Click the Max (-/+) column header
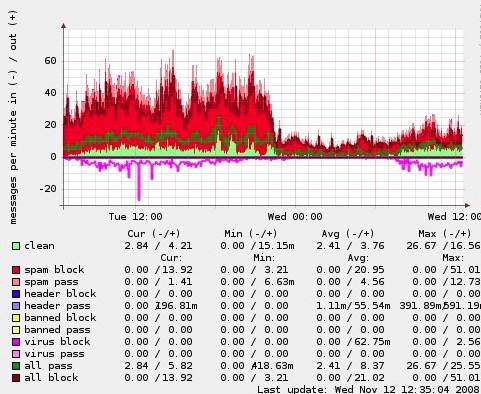Image resolution: width=481 pixels, height=394 pixels. point(445,234)
